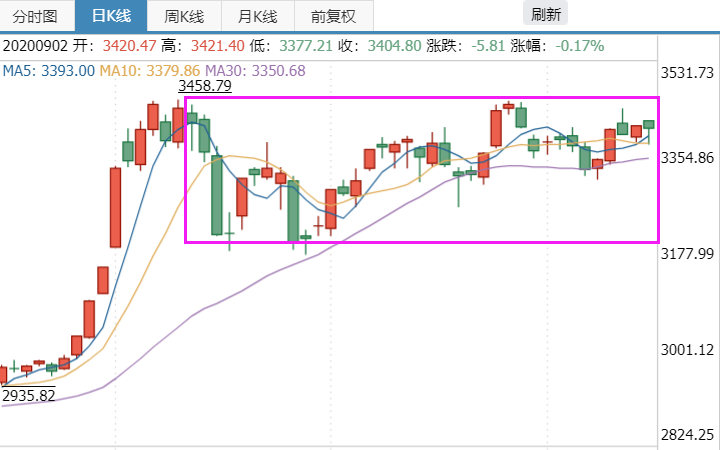Select the 前复权 option

[333, 16]
